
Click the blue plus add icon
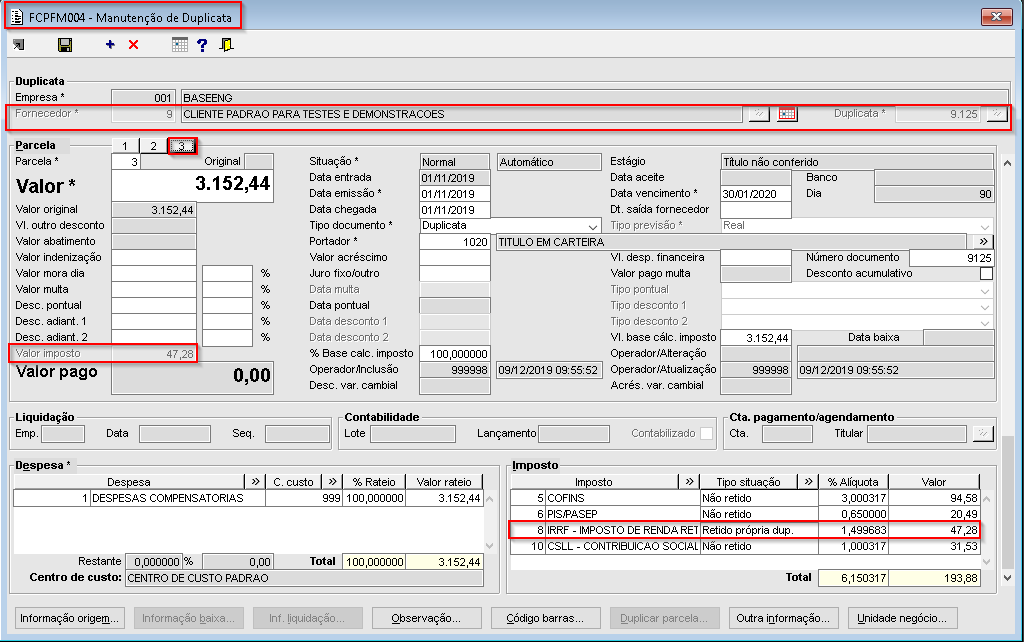pyautogui.click(x=110, y=45)
